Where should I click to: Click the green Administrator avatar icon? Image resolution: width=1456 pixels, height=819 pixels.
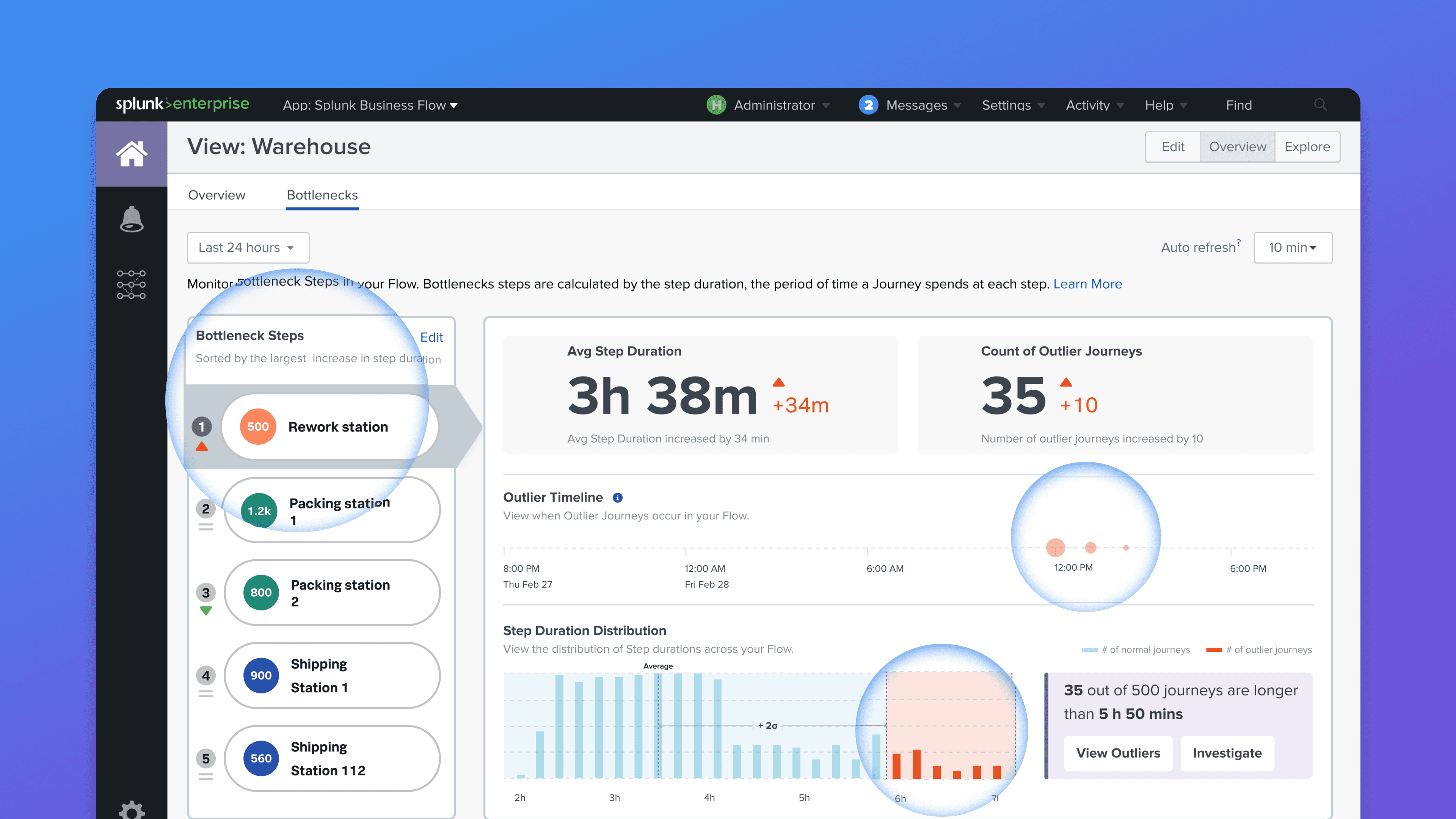tap(716, 105)
